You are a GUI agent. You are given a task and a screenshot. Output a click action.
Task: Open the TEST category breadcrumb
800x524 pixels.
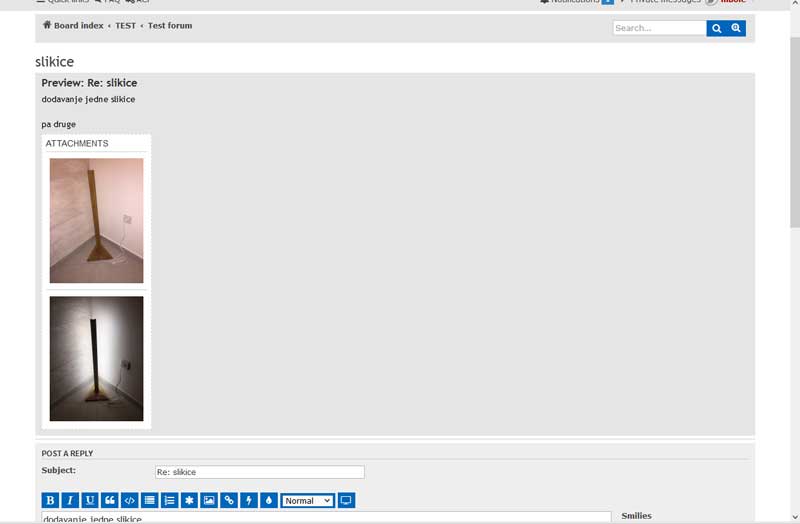point(126,26)
